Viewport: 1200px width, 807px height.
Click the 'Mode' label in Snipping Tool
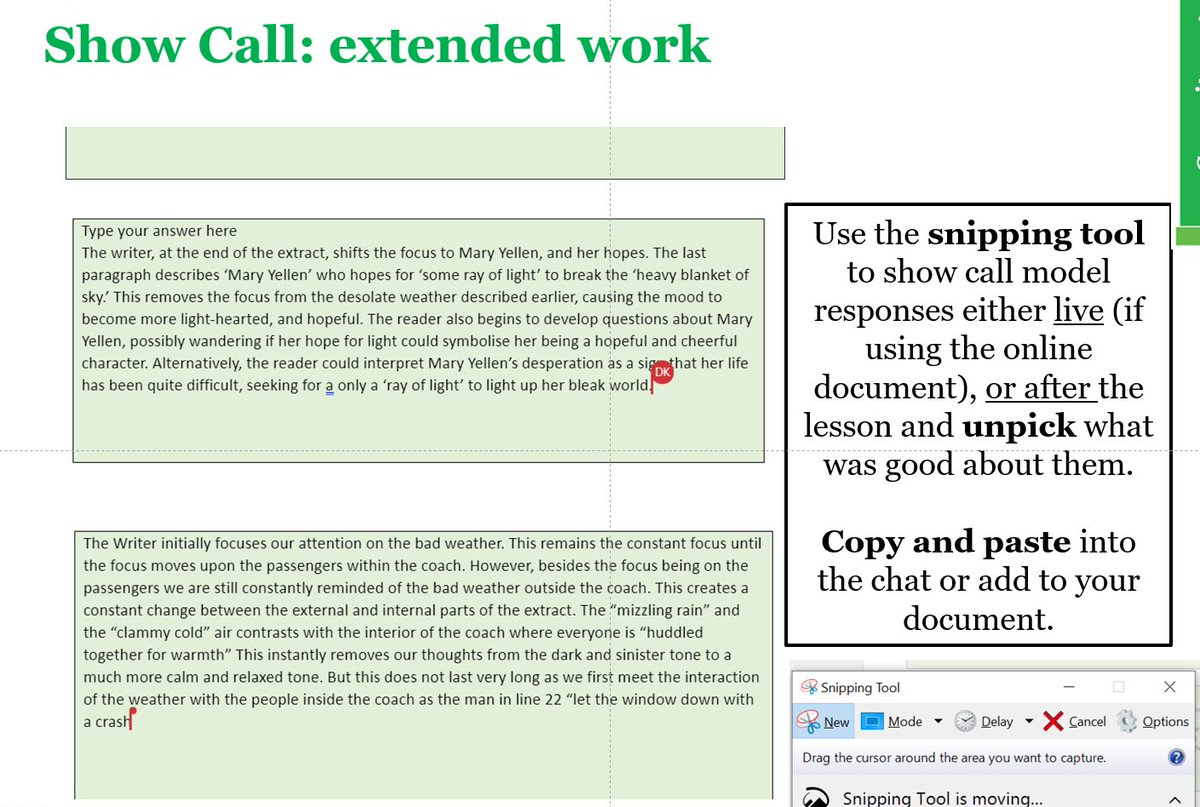click(x=905, y=722)
